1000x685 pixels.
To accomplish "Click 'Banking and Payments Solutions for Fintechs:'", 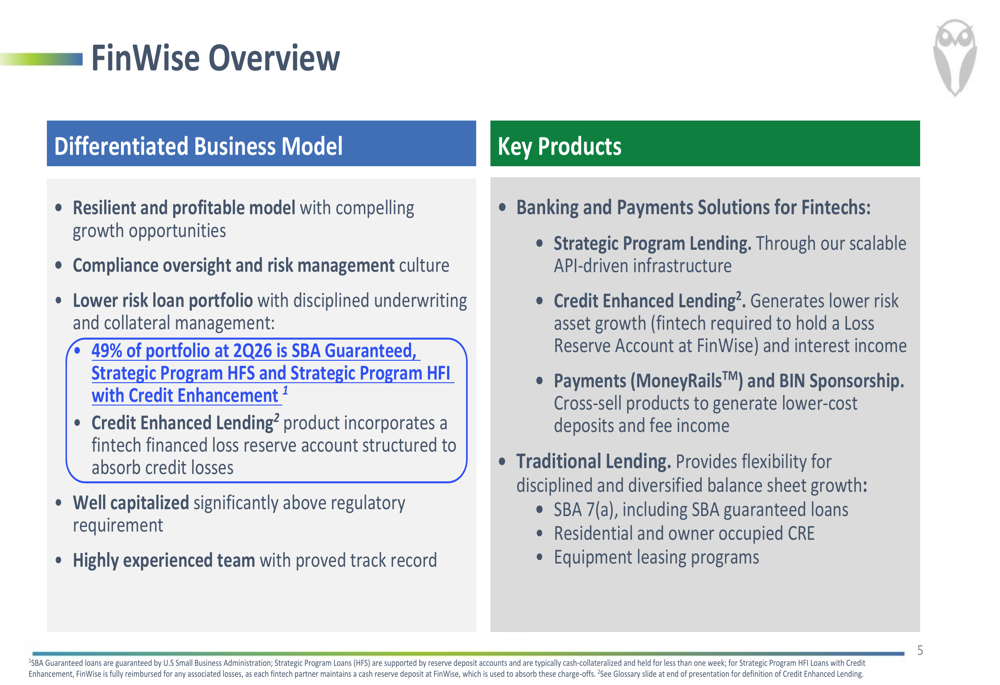I will point(693,207).
